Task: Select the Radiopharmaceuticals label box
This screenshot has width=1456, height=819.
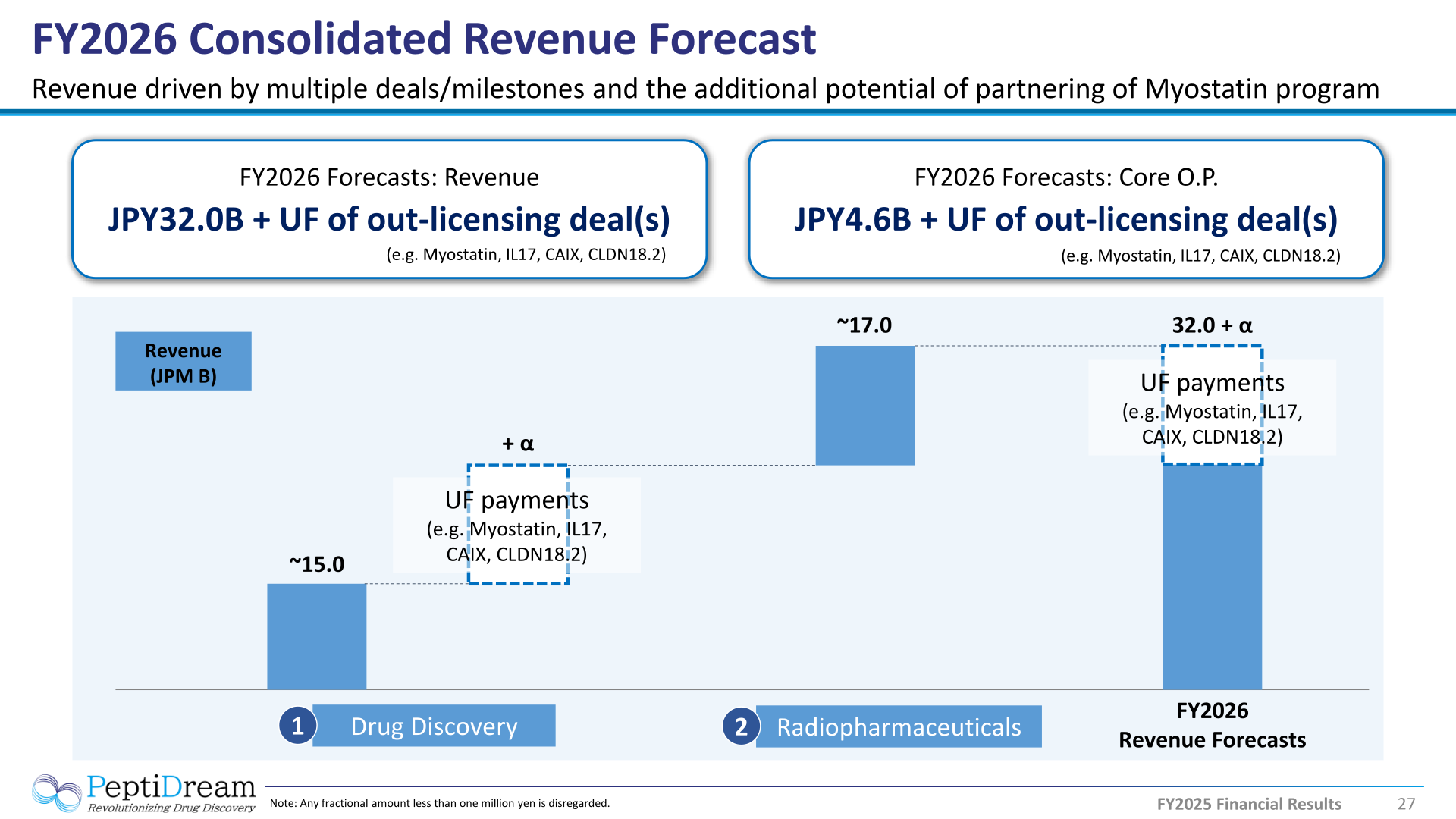Action: (899, 726)
